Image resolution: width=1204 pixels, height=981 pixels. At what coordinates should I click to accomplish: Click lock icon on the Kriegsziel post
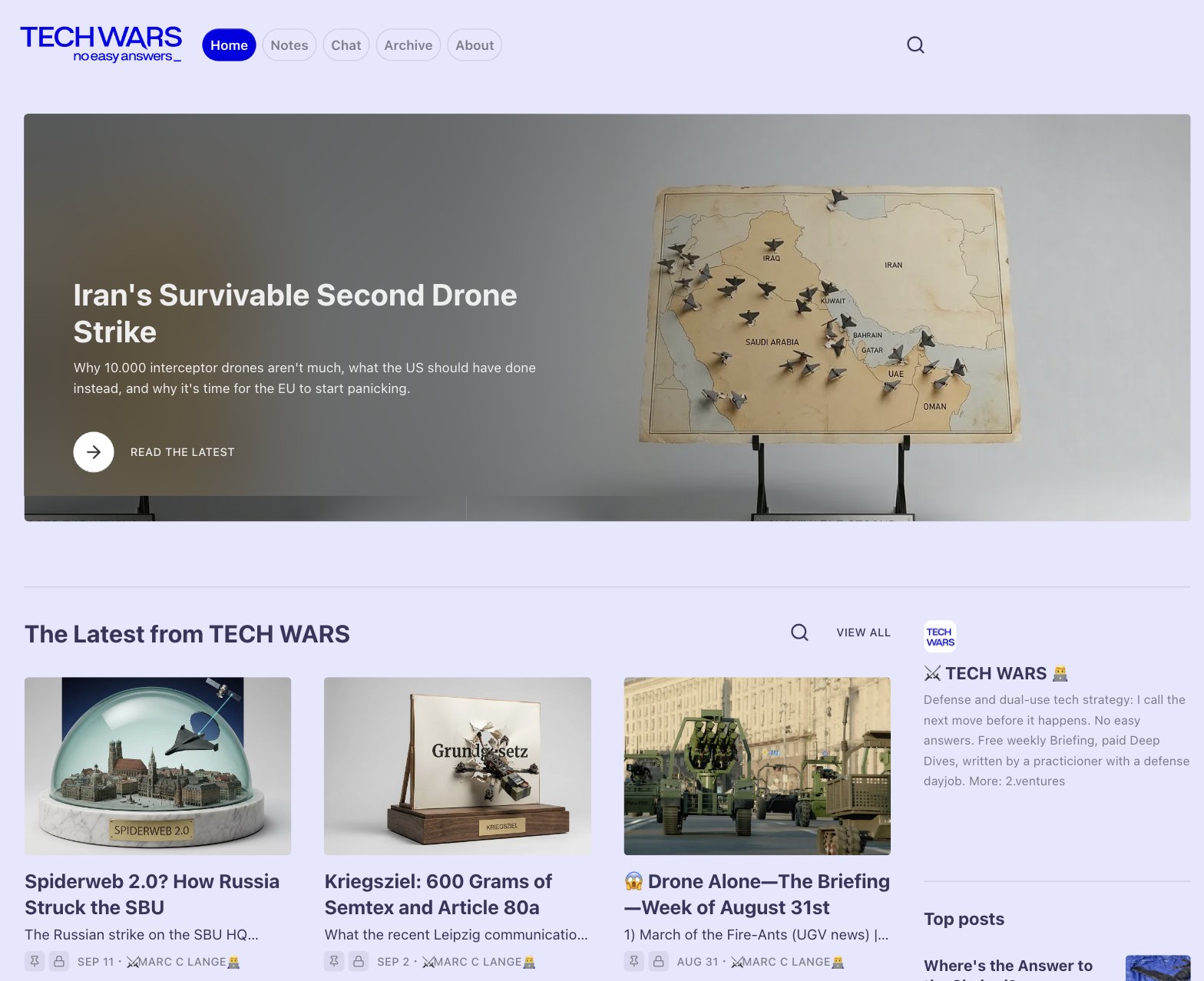[359, 961]
